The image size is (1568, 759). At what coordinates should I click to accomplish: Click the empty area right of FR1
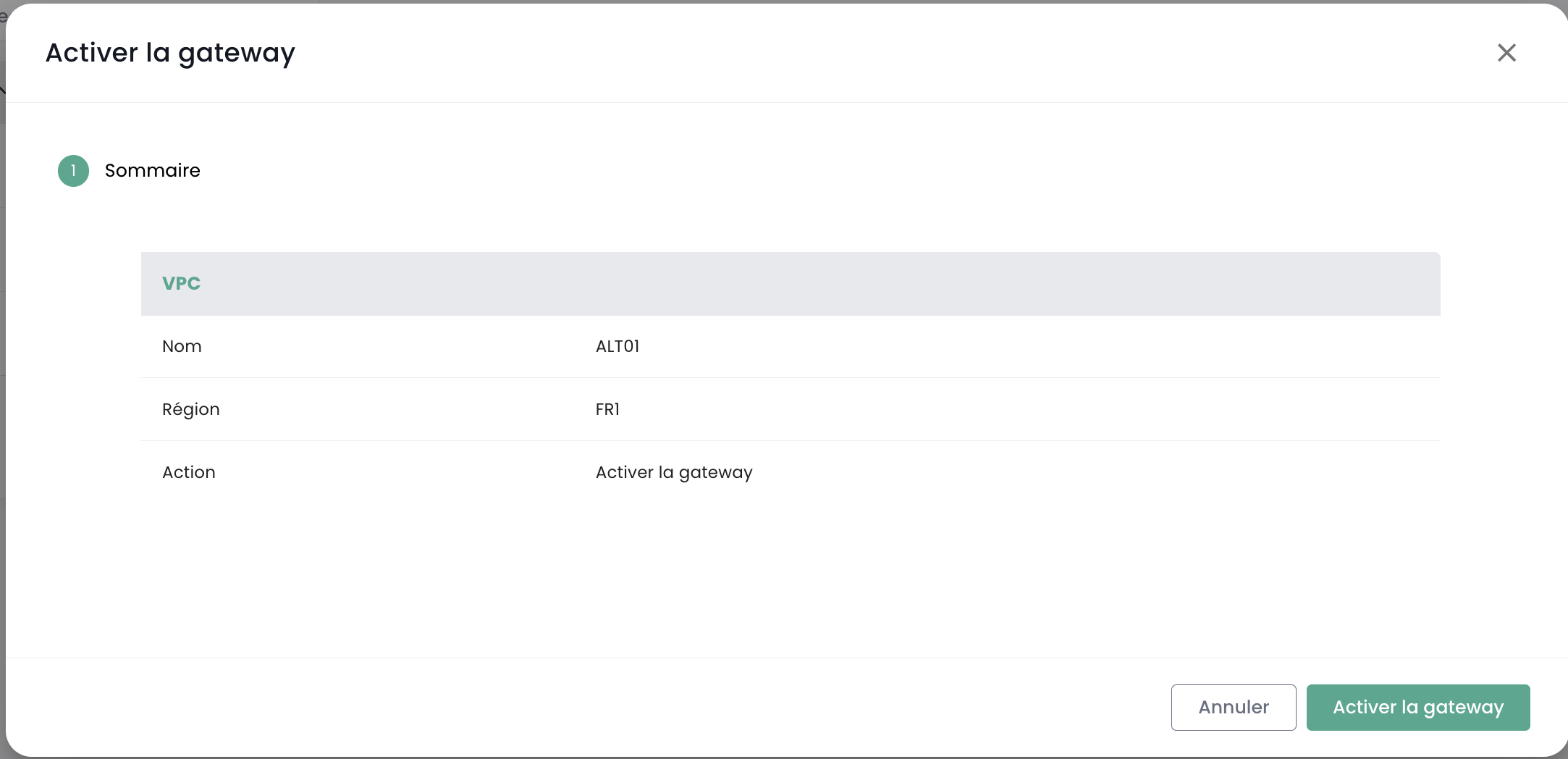pyautogui.click(x=1013, y=410)
